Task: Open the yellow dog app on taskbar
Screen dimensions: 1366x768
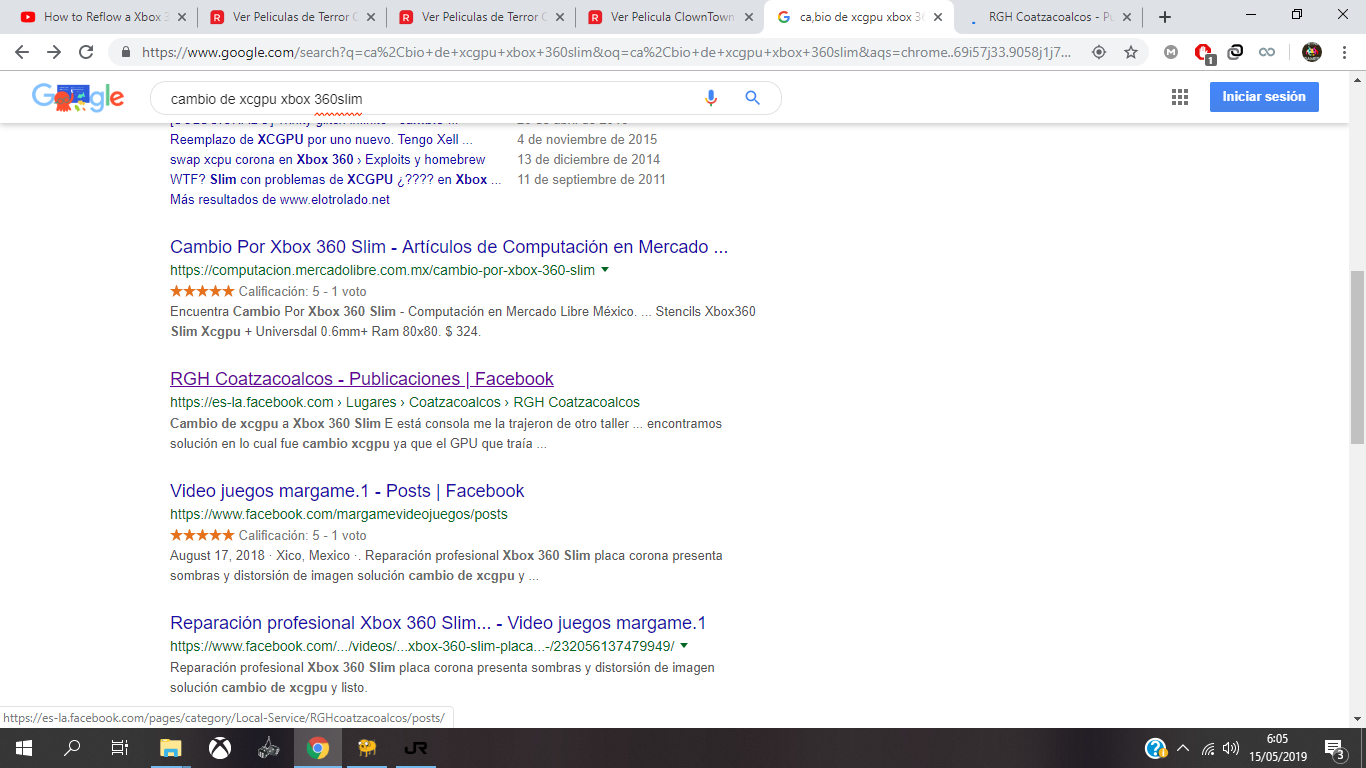Action: pyautogui.click(x=367, y=748)
